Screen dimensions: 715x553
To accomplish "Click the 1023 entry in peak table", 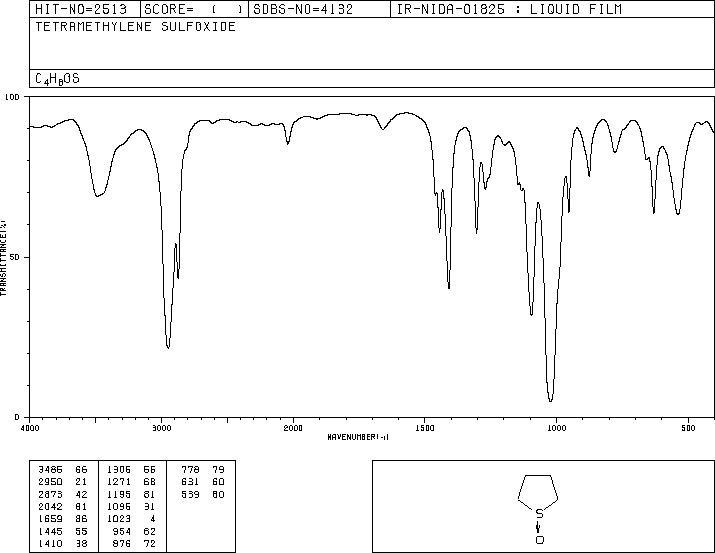I will tap(119, 519).
